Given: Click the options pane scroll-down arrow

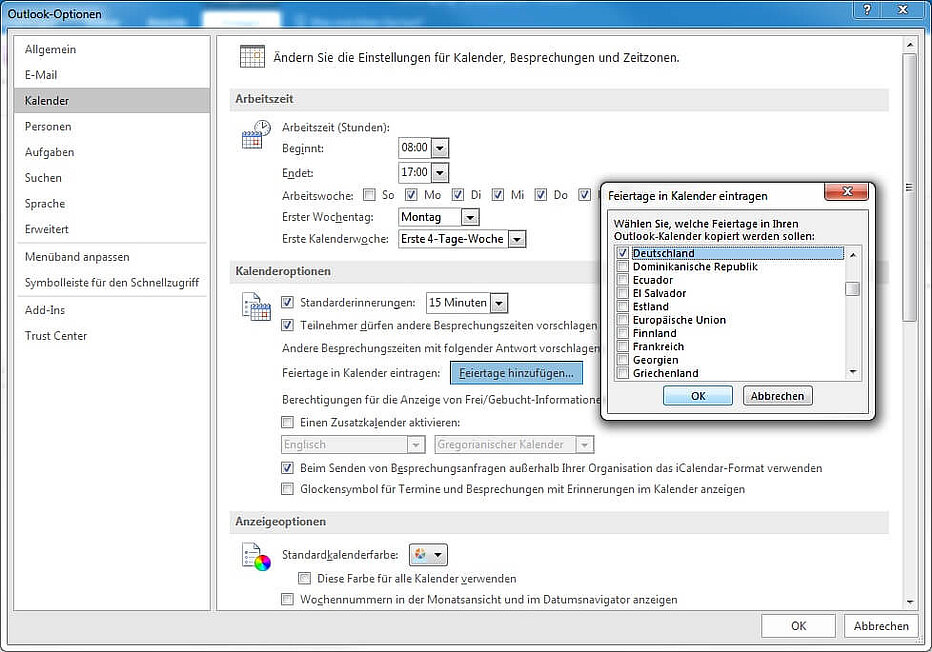Looking at the screenshot, I should tap(909, 602).
